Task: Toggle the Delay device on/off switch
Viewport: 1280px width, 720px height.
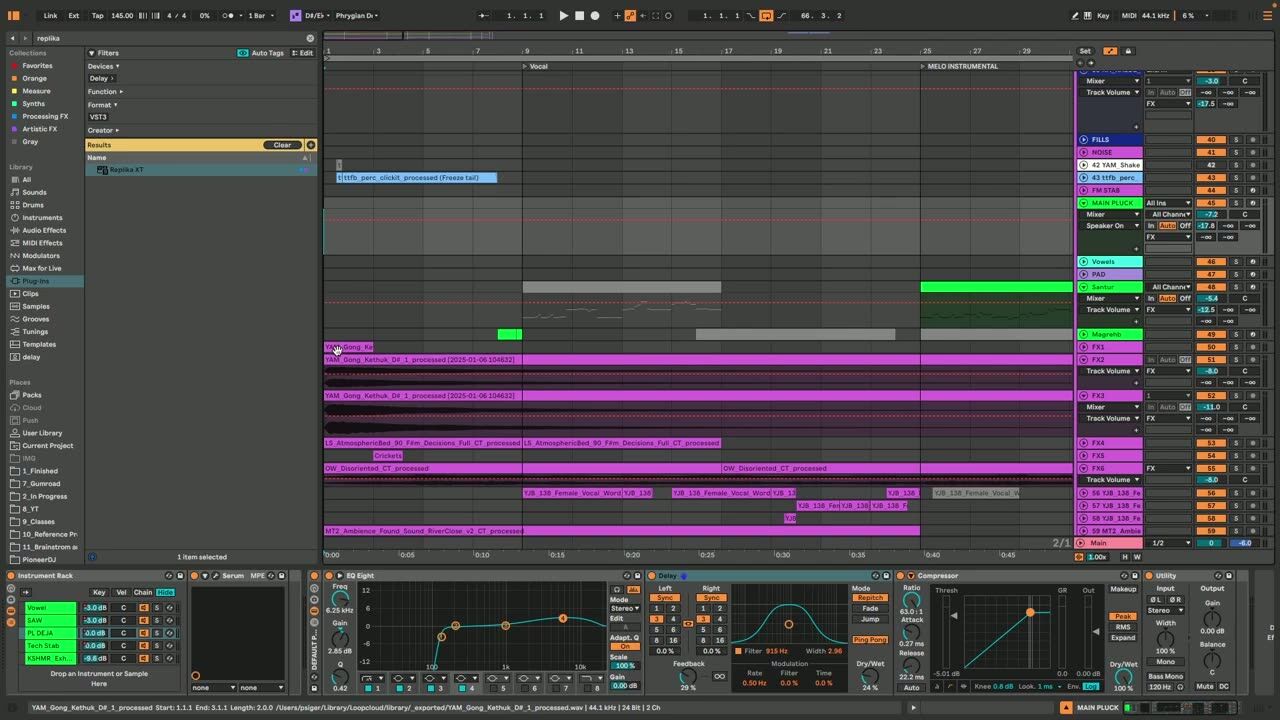Action: 653,576
